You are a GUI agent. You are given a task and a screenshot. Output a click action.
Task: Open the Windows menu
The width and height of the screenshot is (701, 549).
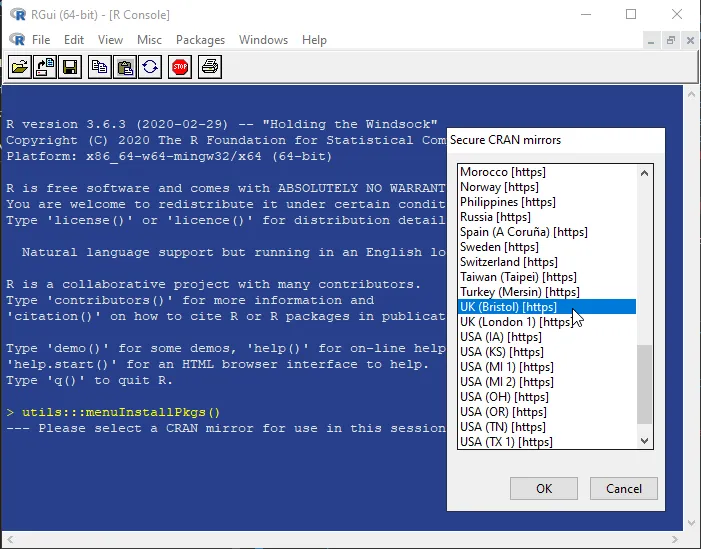(x=263, y=40)
